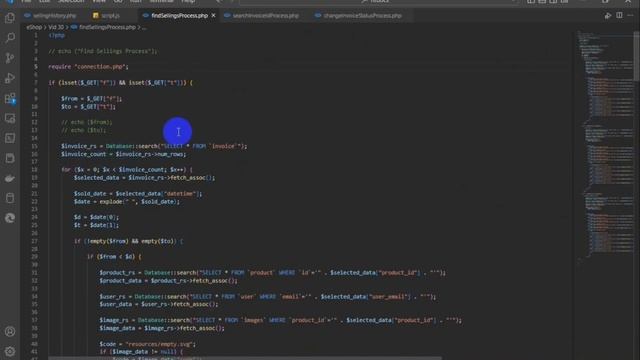
Task: Click the $product_rs Database::search line
Action: click(x=272, y=273)
